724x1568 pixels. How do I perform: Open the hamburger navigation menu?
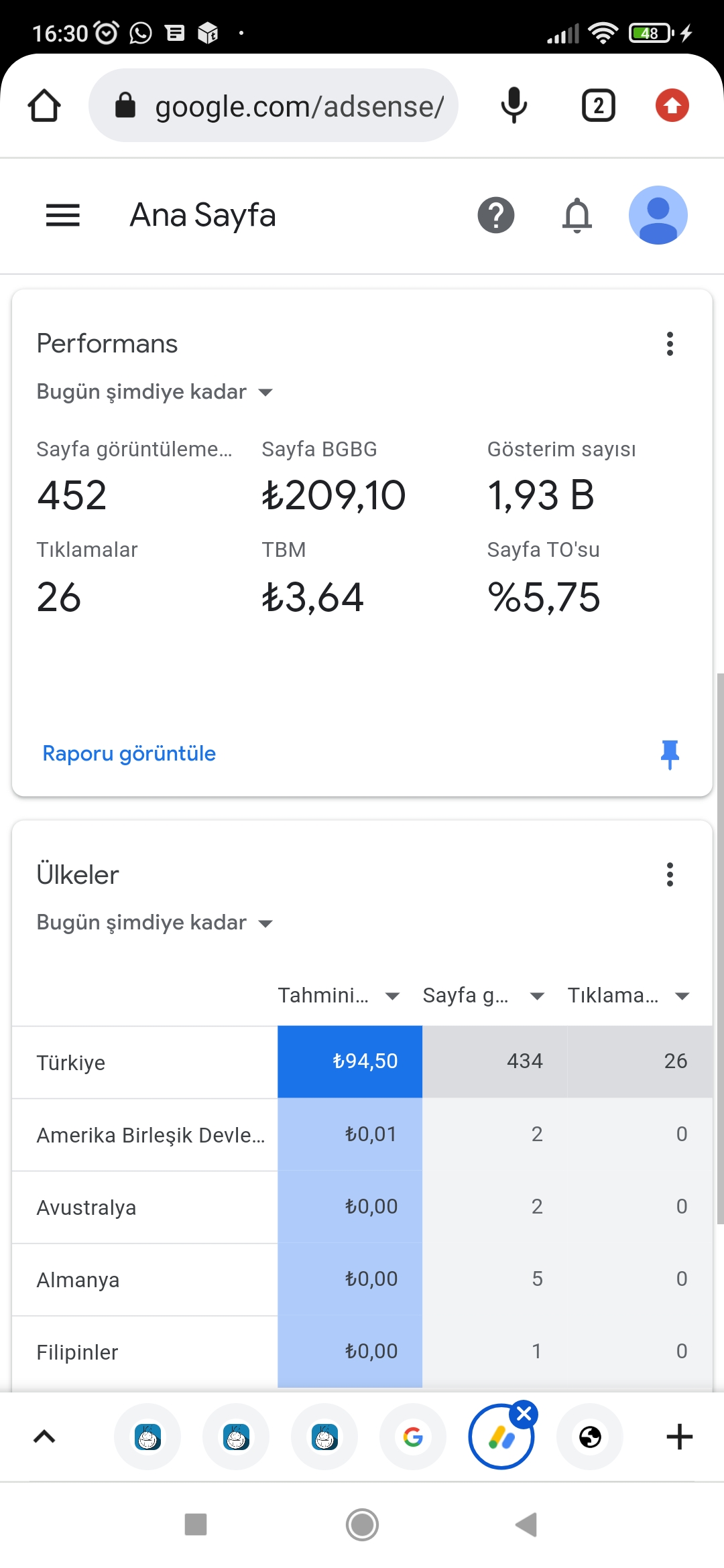coord(63,215)
